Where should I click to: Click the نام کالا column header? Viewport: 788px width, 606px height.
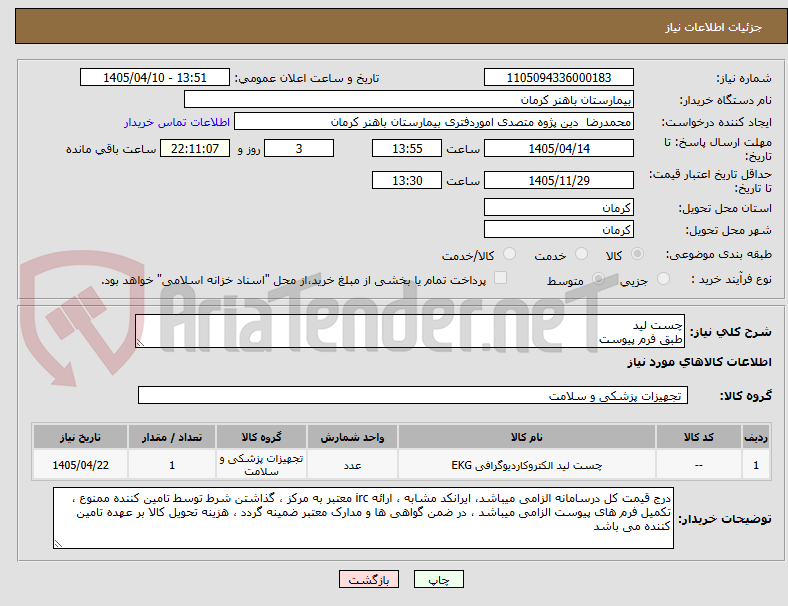click(x=527, y=437)
